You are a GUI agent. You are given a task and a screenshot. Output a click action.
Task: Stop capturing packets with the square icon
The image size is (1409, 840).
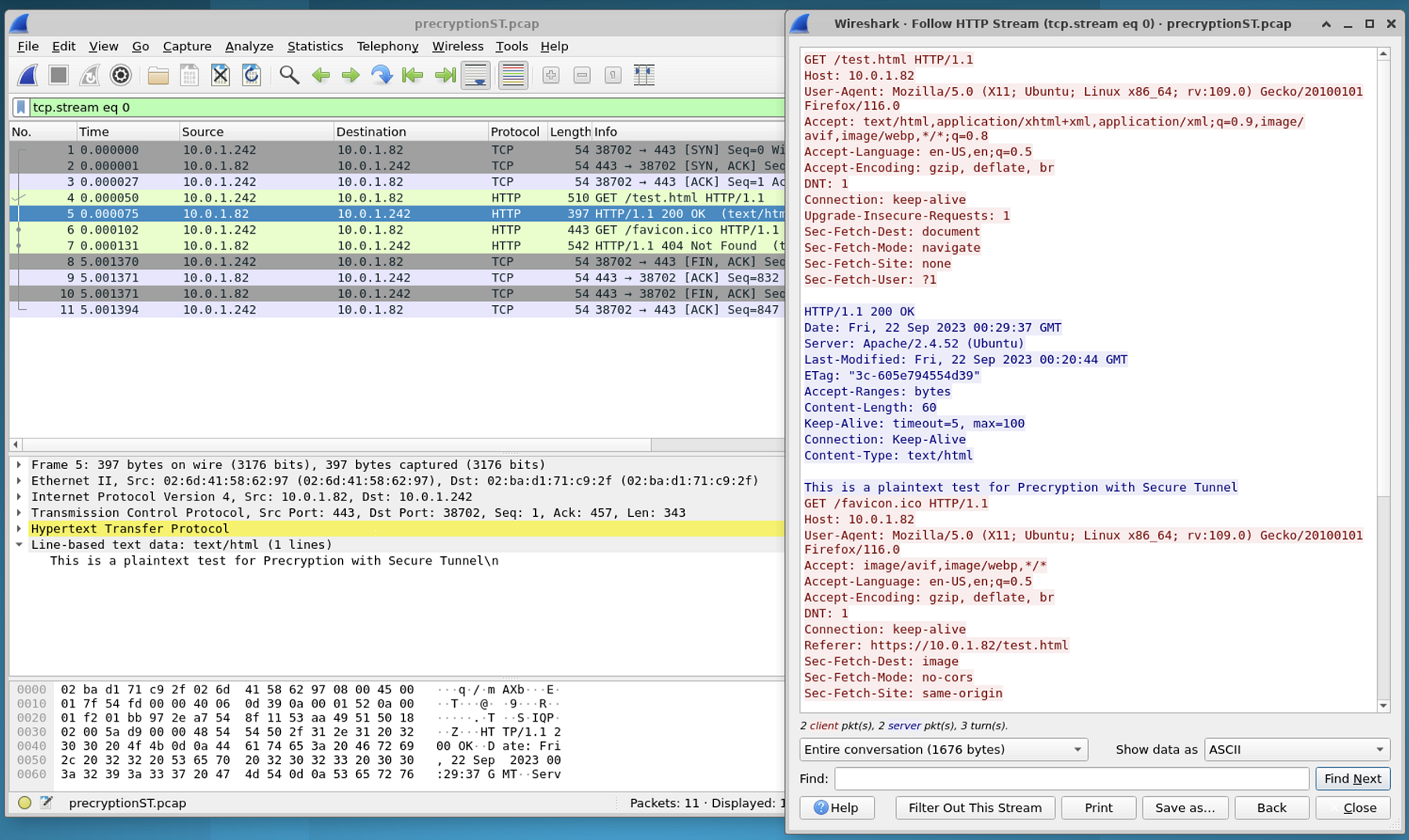click(x=58, y=75)
